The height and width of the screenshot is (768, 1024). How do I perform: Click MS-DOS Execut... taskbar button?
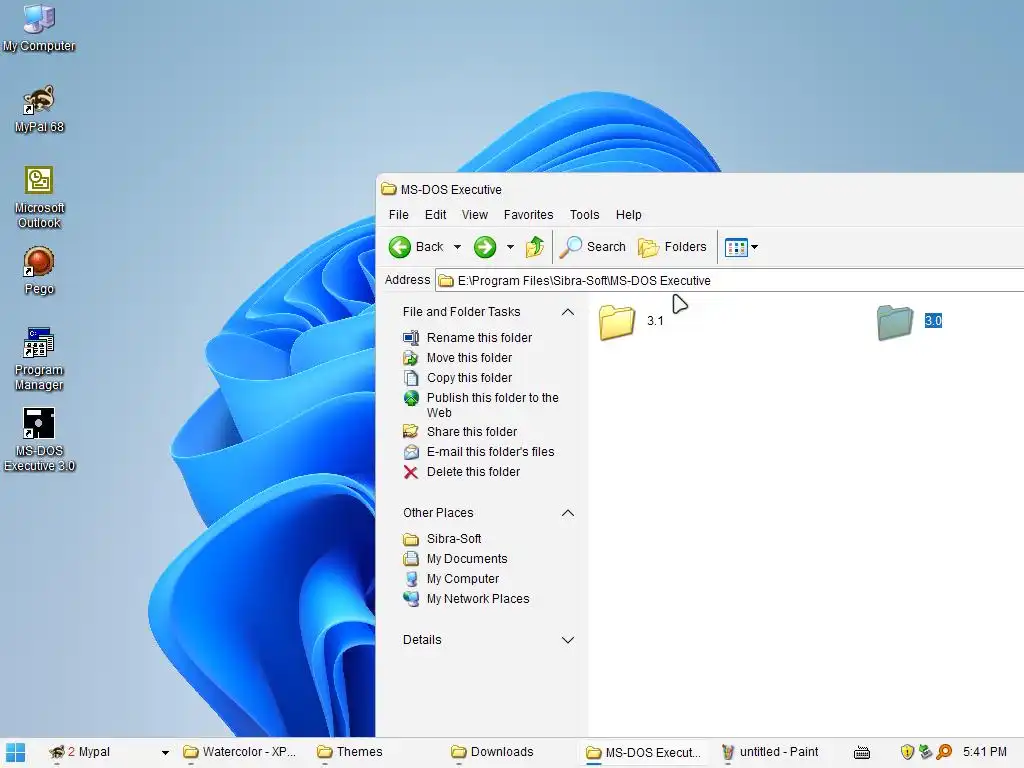point(643,752)
